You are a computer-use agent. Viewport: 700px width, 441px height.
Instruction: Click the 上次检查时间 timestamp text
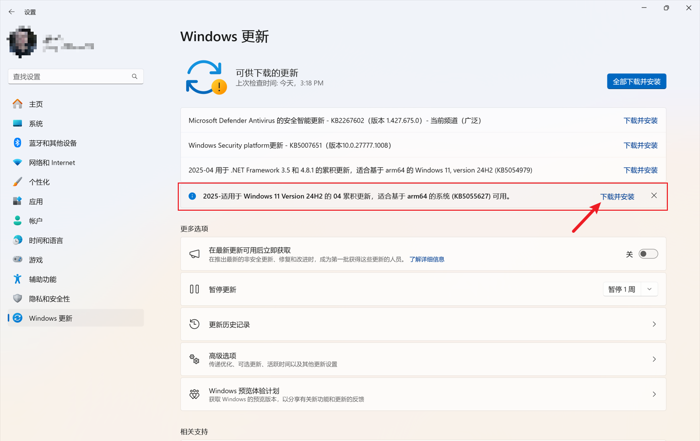point(279,83)
